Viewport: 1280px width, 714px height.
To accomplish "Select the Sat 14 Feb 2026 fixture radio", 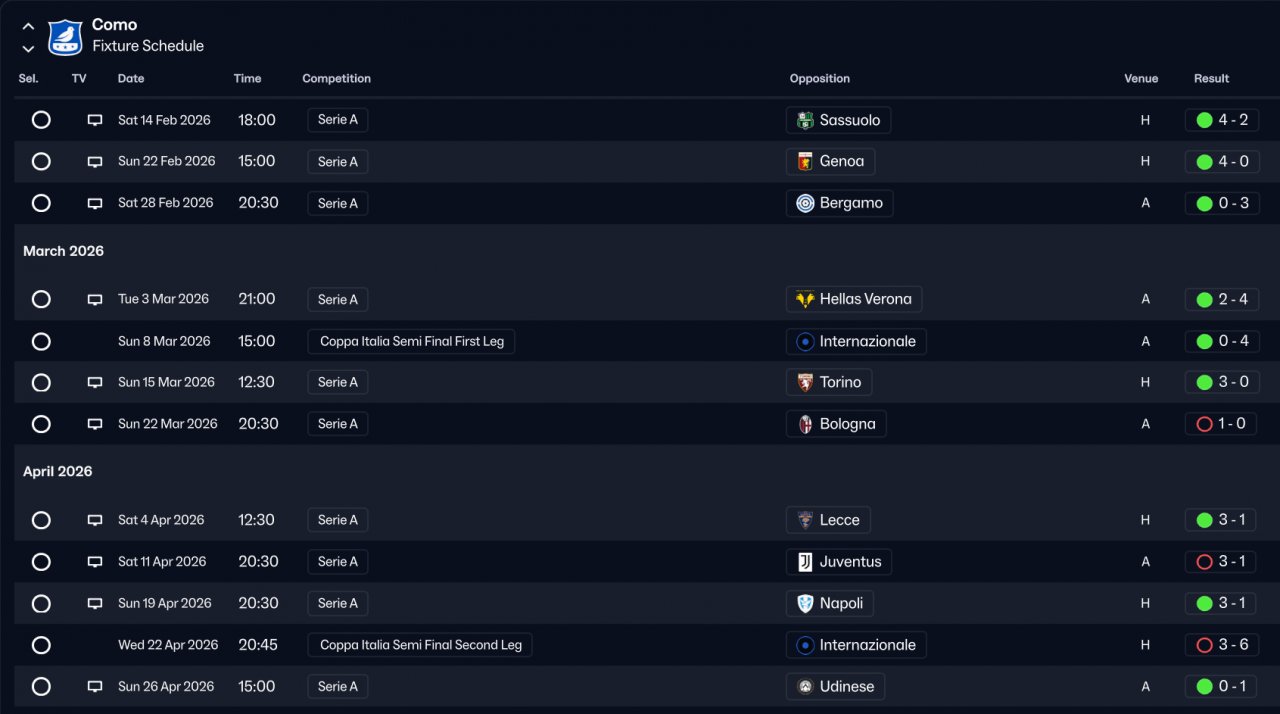I will tap(41, 120).
